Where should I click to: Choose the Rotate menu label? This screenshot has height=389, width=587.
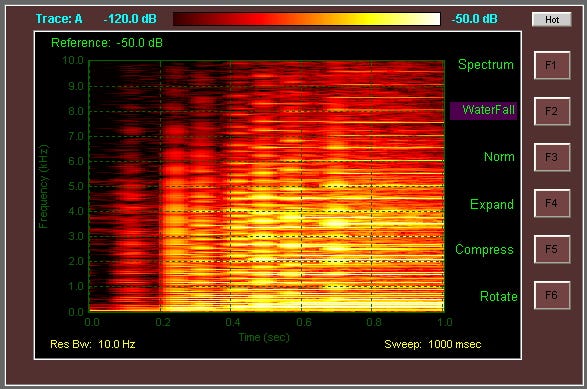pos(499,296)
